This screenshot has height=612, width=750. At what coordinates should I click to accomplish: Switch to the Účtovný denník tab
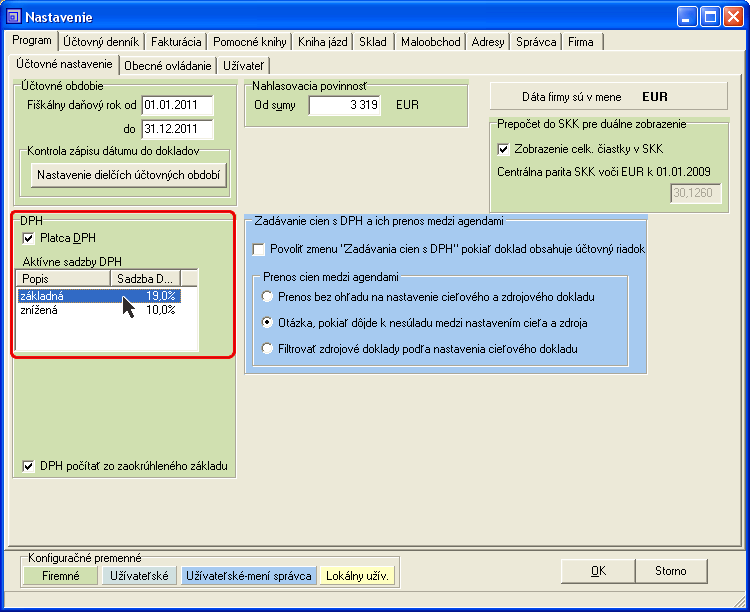point(101,42)
